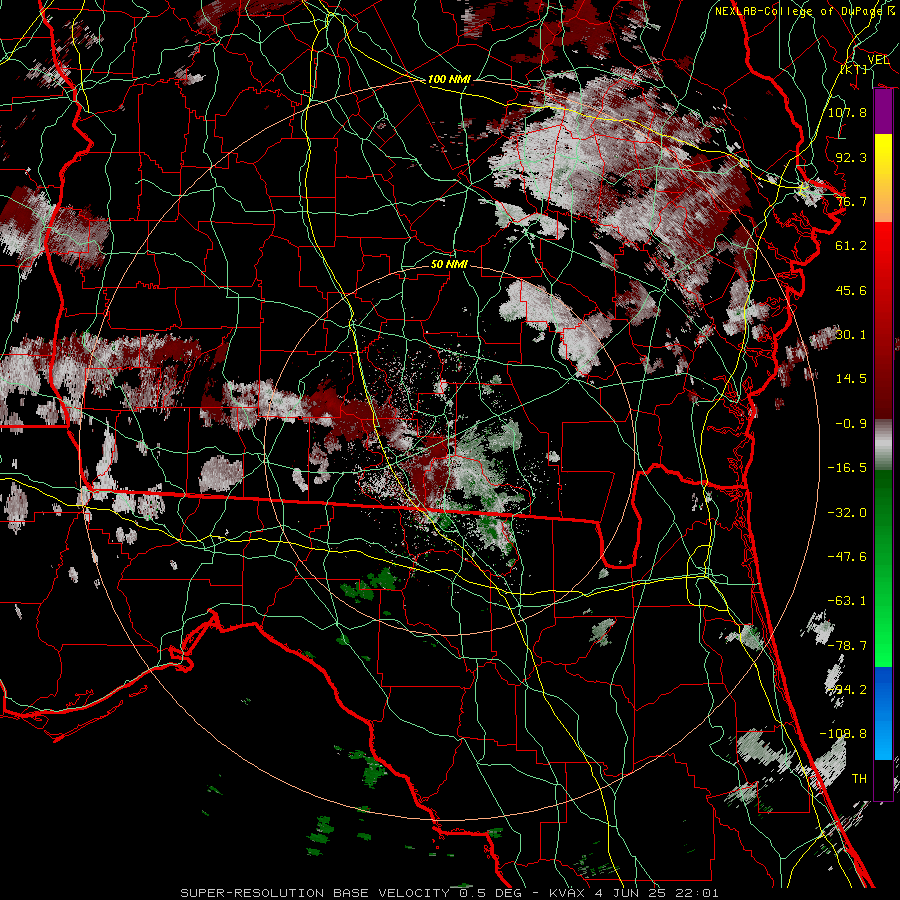Click the 100 NMI range ring label
The width and height of the screenshot is (900, 900).
(449, 79)
